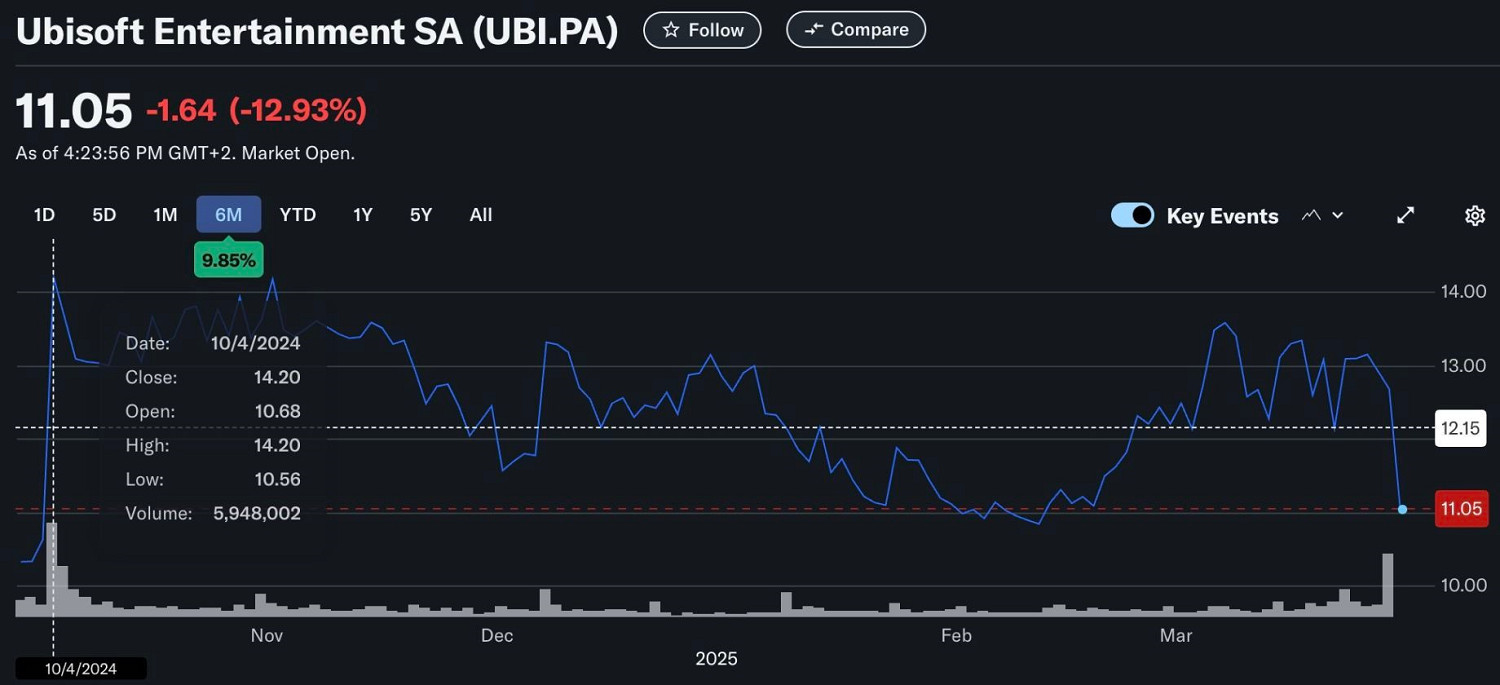The height and width of the screenshot is (685, 1500).
Task: Click the fullscreen expand icon
Action: click(x=1405, y=214)
